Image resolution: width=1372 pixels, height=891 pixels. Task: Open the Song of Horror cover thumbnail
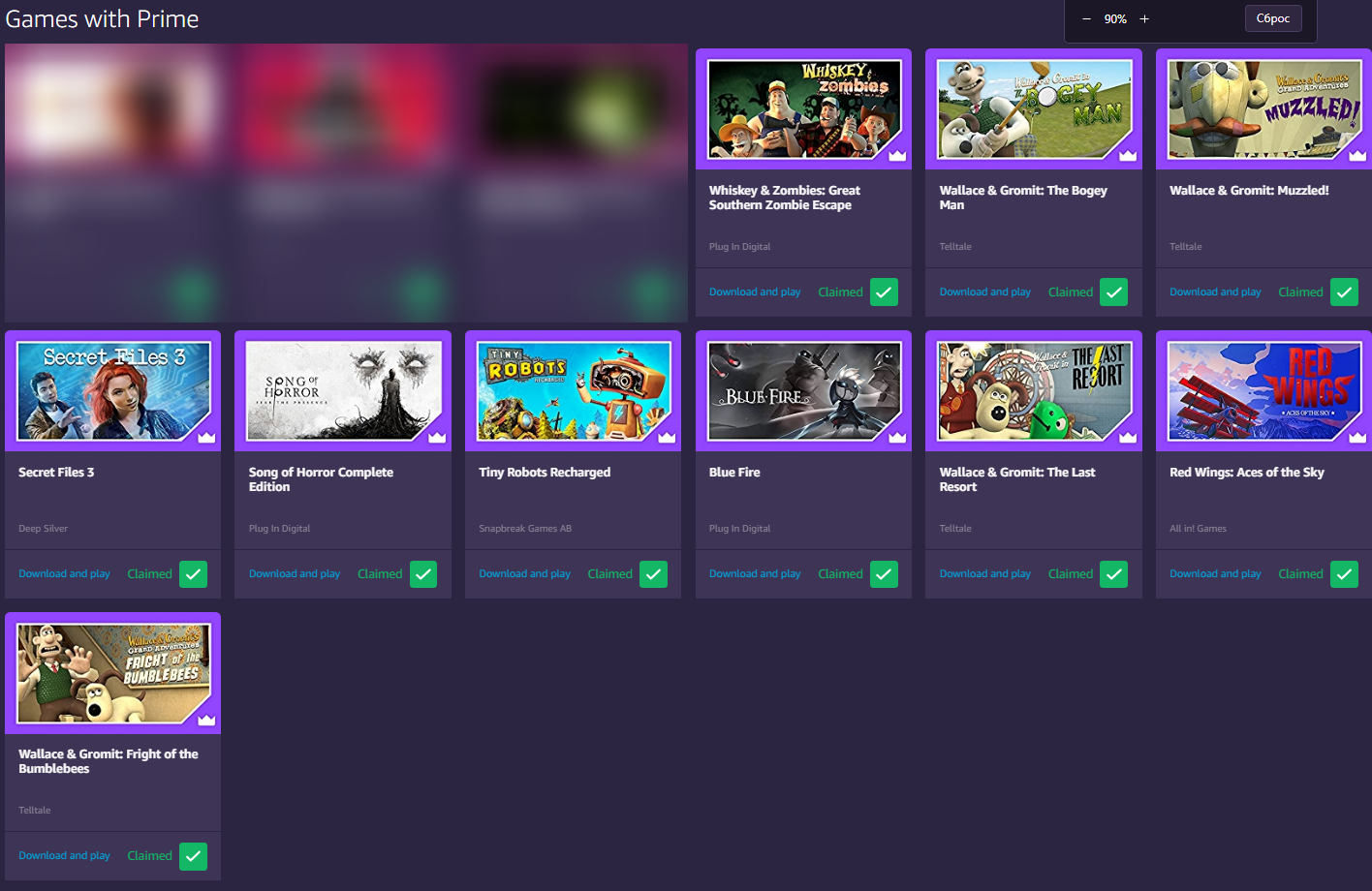[x=343, y=391]
